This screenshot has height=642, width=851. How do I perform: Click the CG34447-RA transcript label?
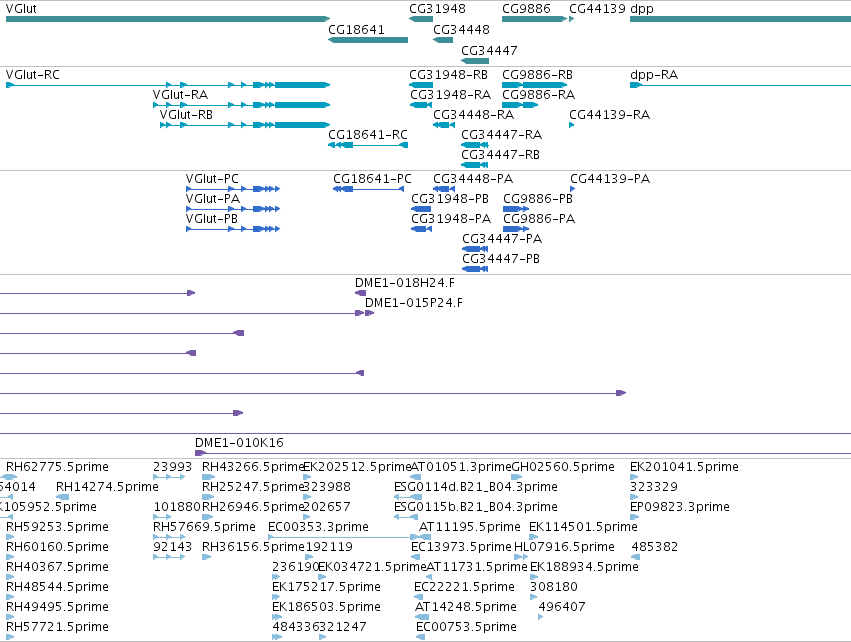click(x=501, y=135)
